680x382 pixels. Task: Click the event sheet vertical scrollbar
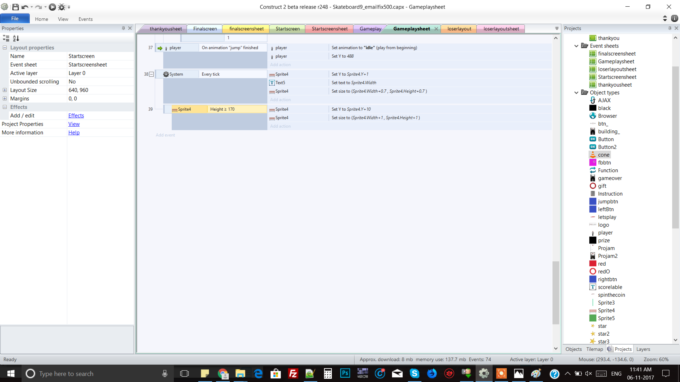(x=556, y=292)
